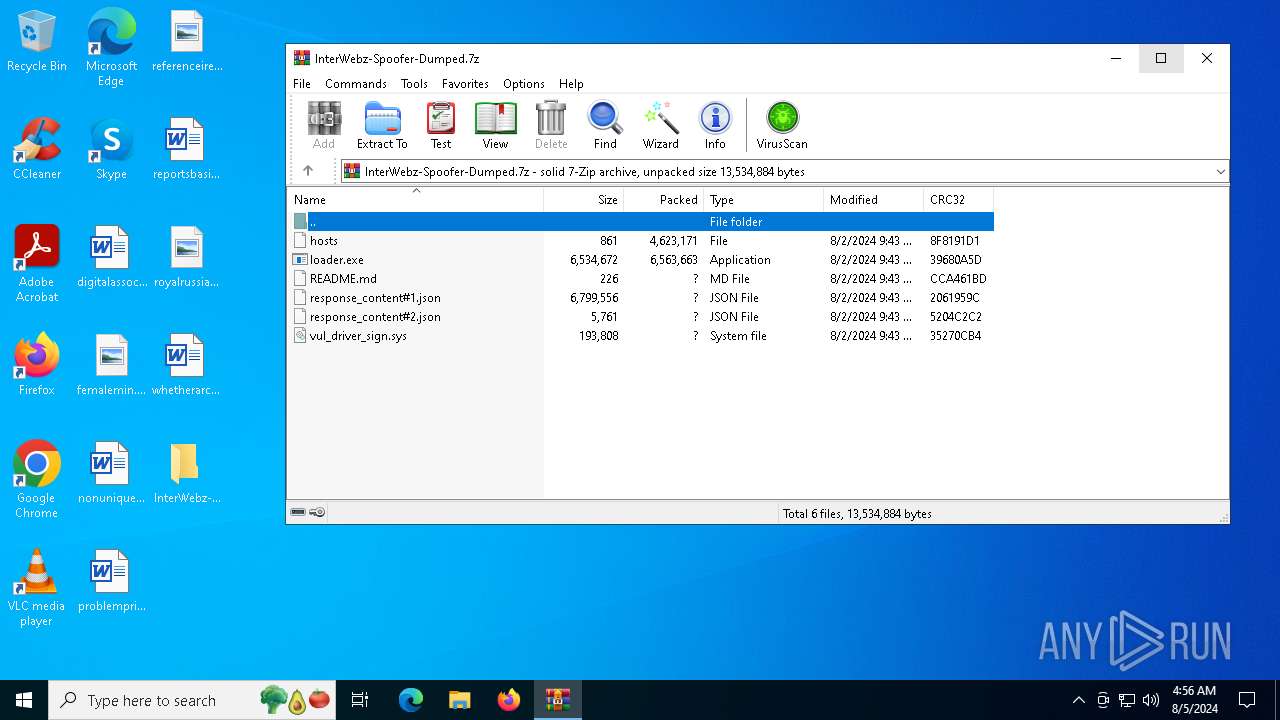This screenshot has width=1280, height=720.
Task: Select README.md file
Action: [x=641, y=278]
